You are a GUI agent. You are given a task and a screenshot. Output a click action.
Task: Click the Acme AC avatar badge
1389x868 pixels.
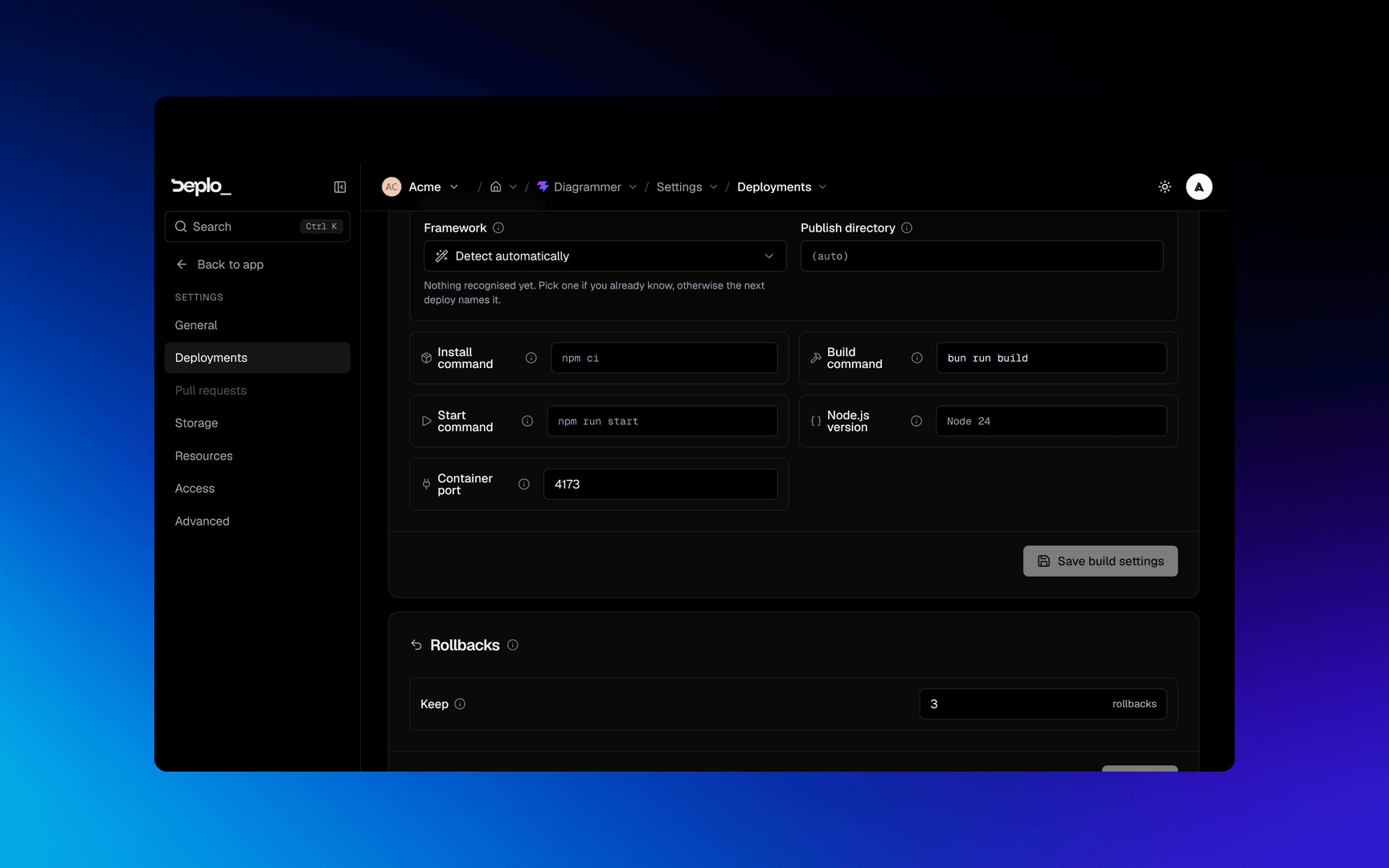coord(391,186)
